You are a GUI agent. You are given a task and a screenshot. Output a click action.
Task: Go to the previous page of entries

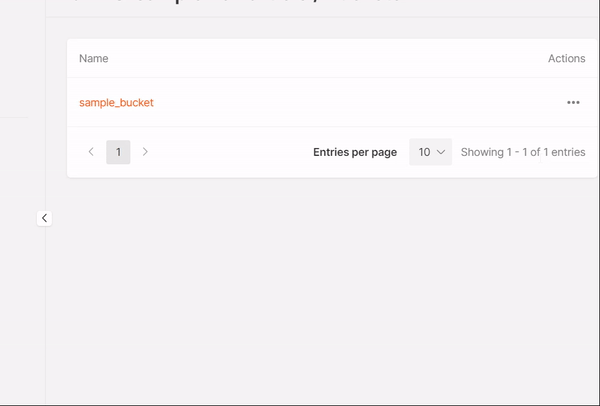click(x=92, y=152)
